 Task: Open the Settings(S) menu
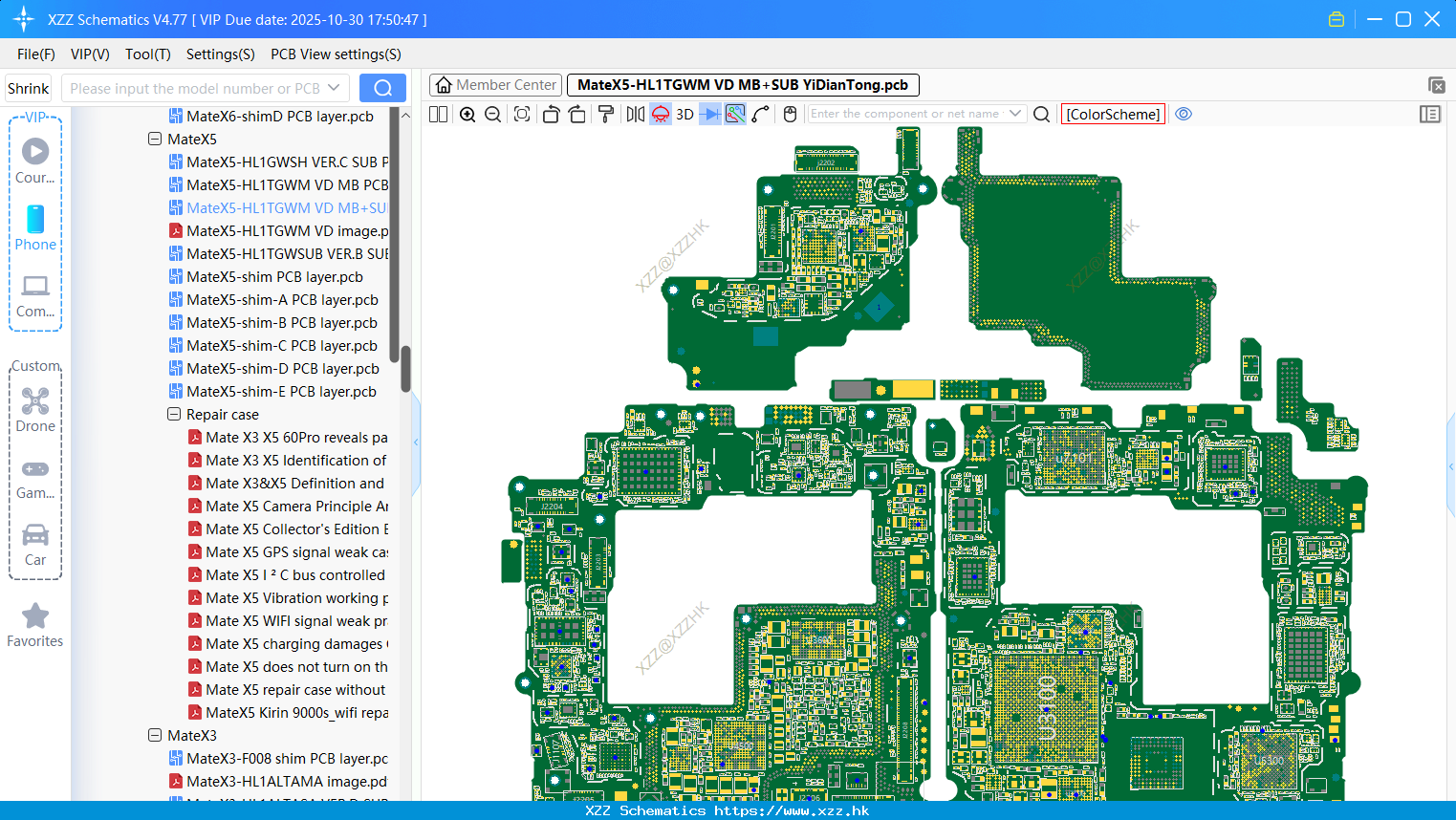click(221, 54)
